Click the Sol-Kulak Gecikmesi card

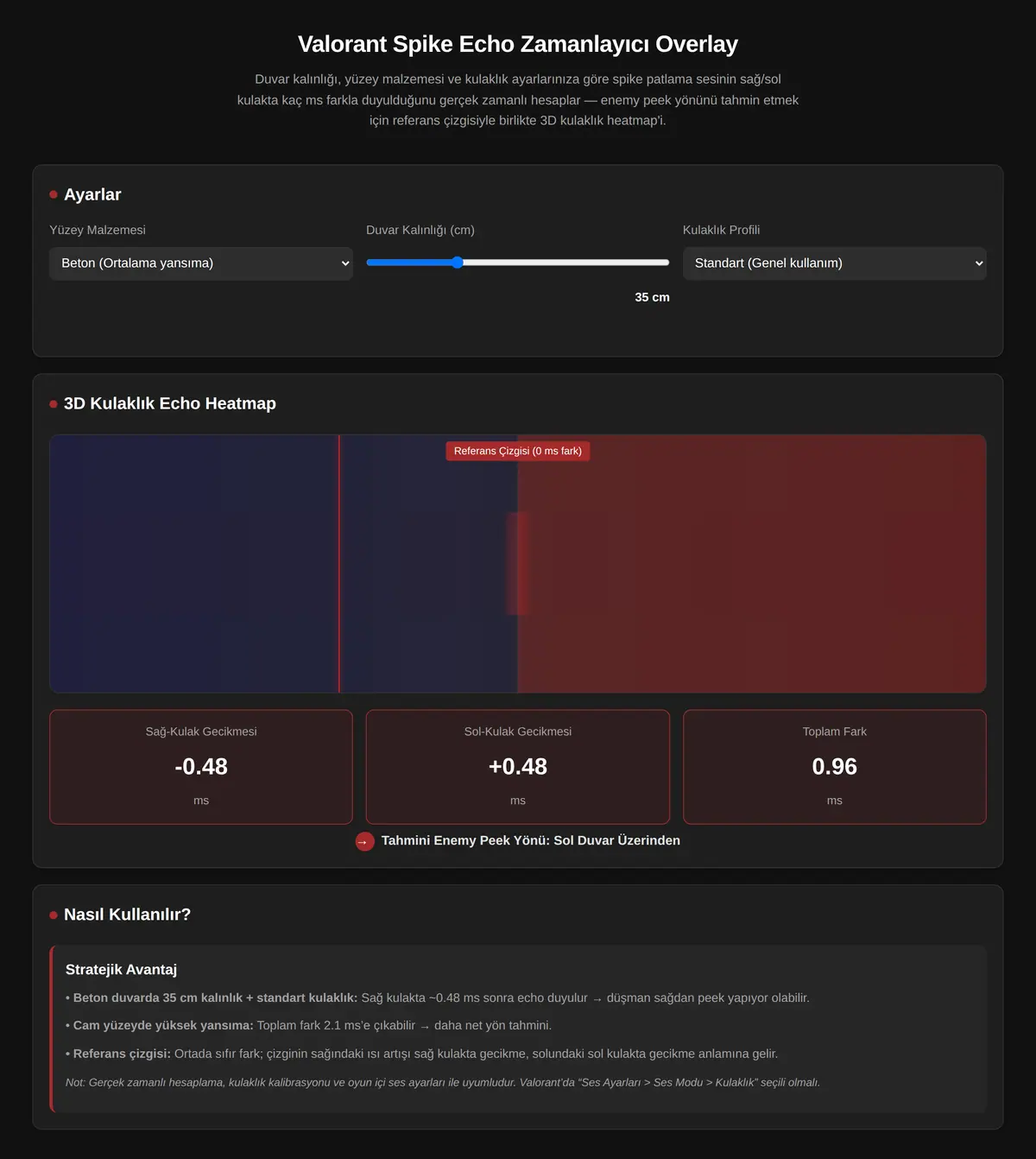point(518,767)
